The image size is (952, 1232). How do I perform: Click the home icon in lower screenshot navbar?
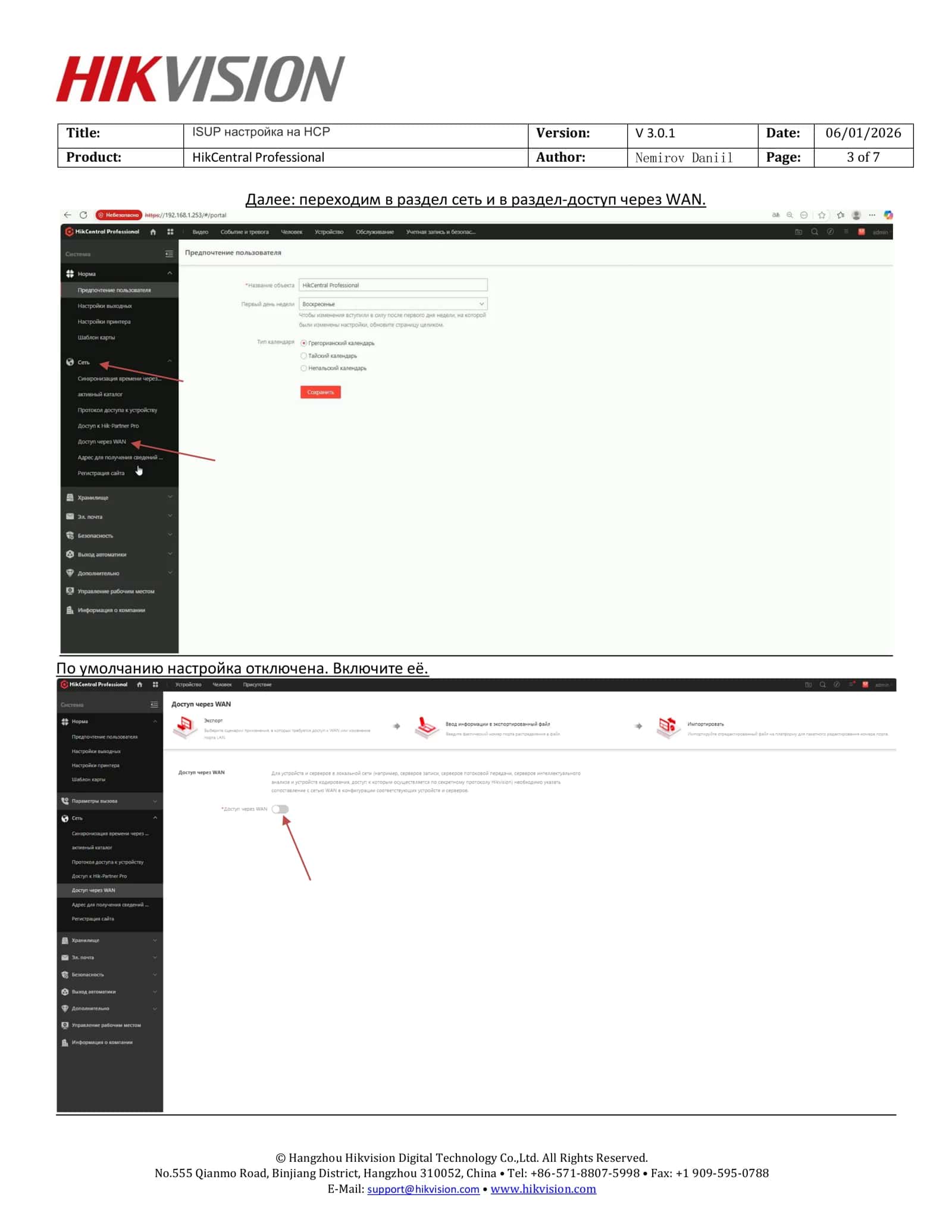(140, 684)
